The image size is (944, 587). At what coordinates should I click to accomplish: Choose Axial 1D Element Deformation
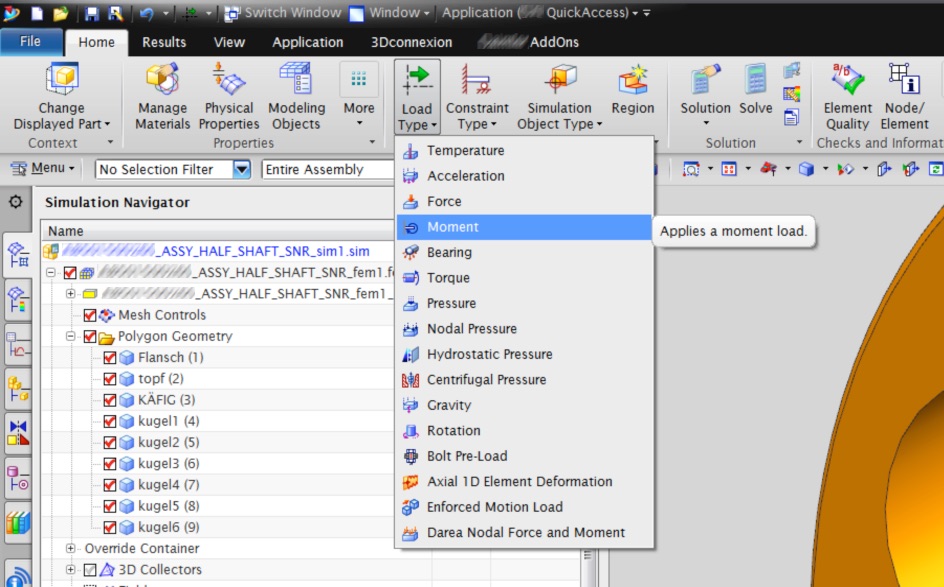coord(524,482)
